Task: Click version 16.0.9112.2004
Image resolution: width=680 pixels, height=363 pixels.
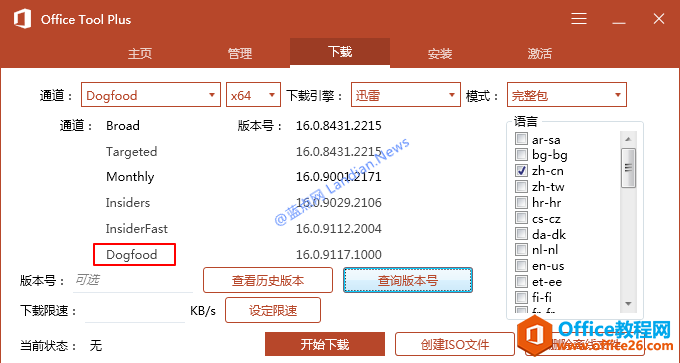Action: [339, 229]
